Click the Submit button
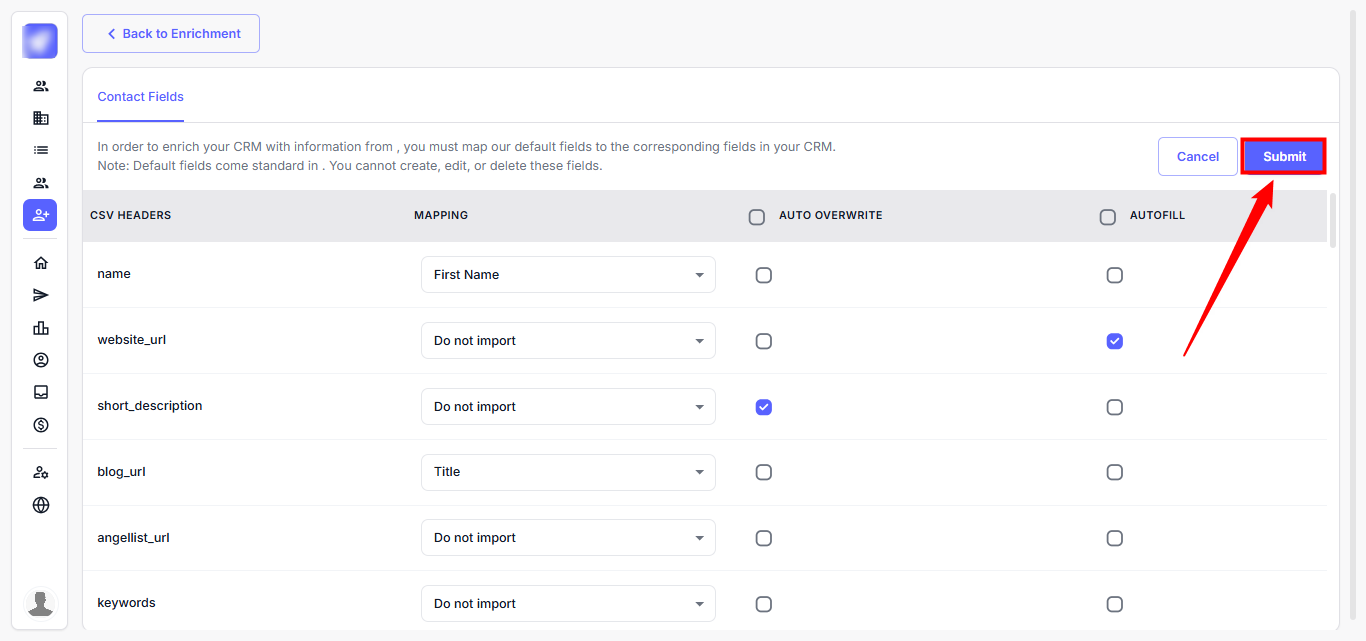Screen dimensions: 1366x641 coord(1284,157)
